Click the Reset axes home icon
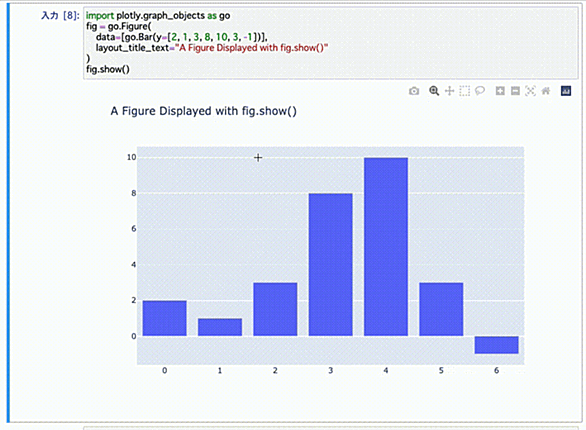This screenshot has width=586, height=430. [546, 91]
